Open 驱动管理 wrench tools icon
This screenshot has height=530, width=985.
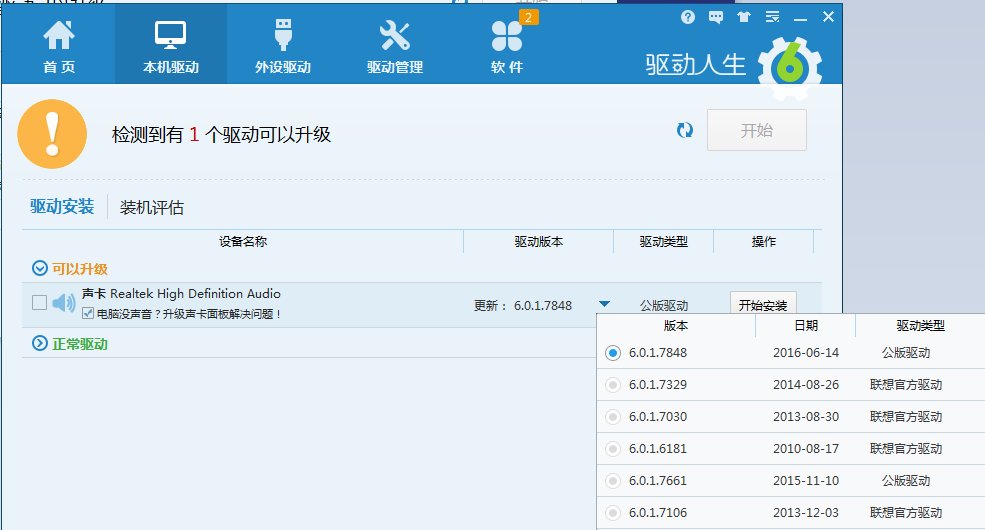tap(394, 48)
